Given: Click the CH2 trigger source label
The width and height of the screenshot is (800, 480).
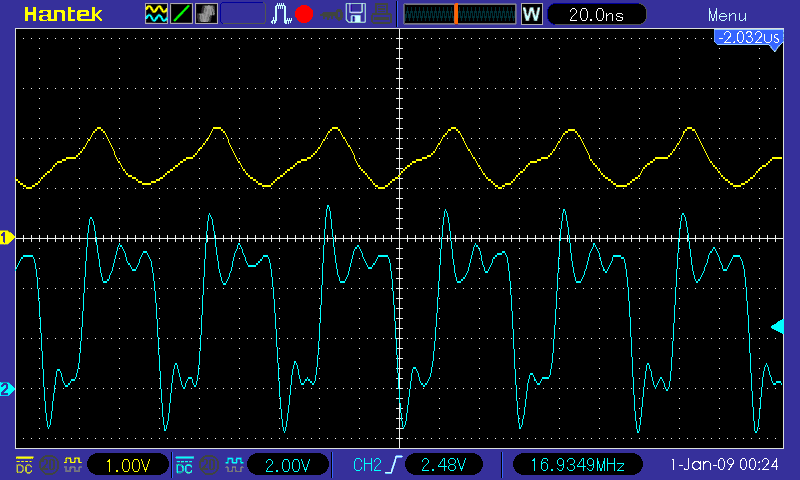Looking at the screenshot, I should click(367, 465).
